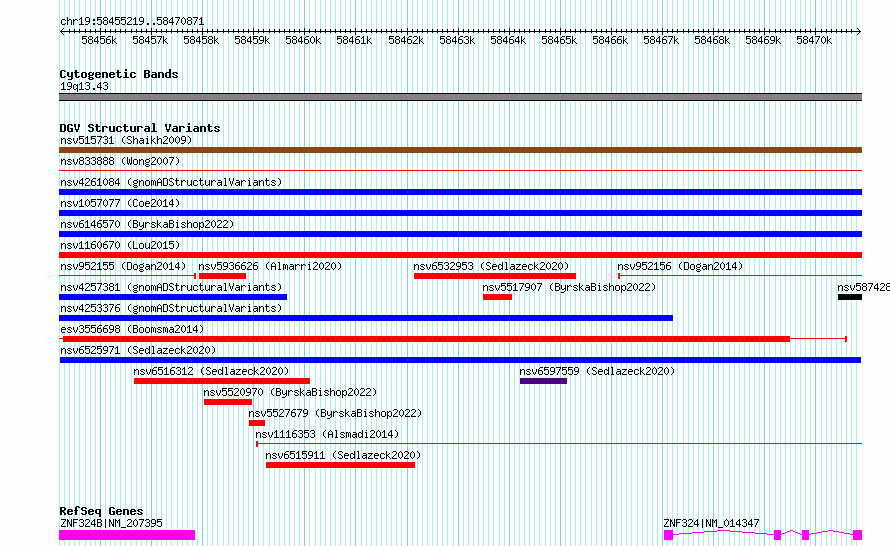Click the purple nsv6597559 variant bar
890x546 pixels.
pyautogui.click(x=543, y=381)
